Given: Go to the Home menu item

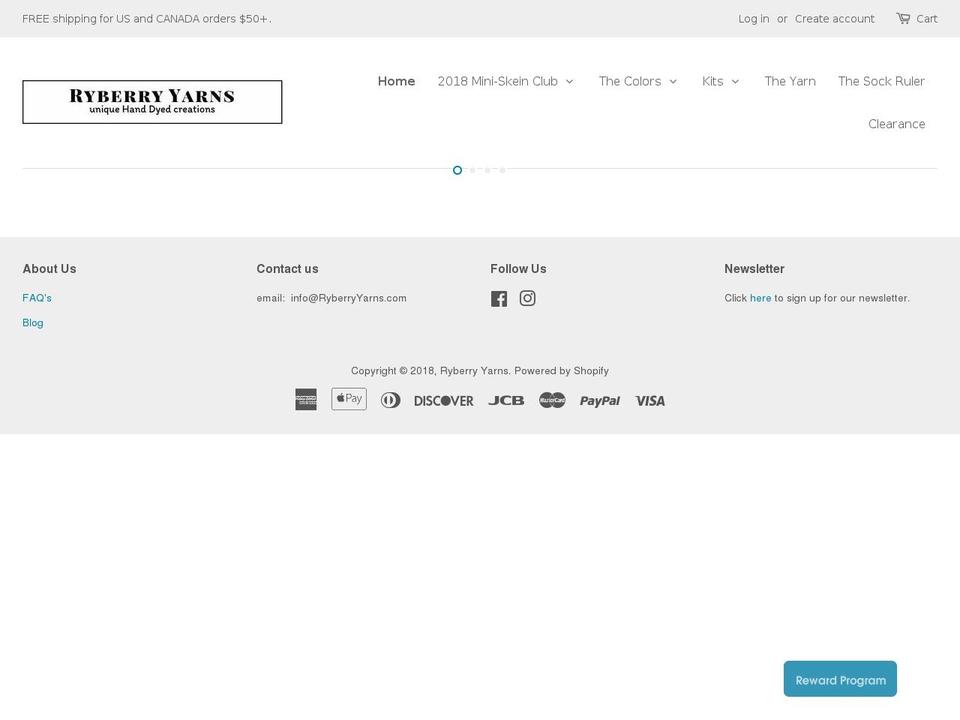Looking at the screenshot, I should tap(396, 81).
